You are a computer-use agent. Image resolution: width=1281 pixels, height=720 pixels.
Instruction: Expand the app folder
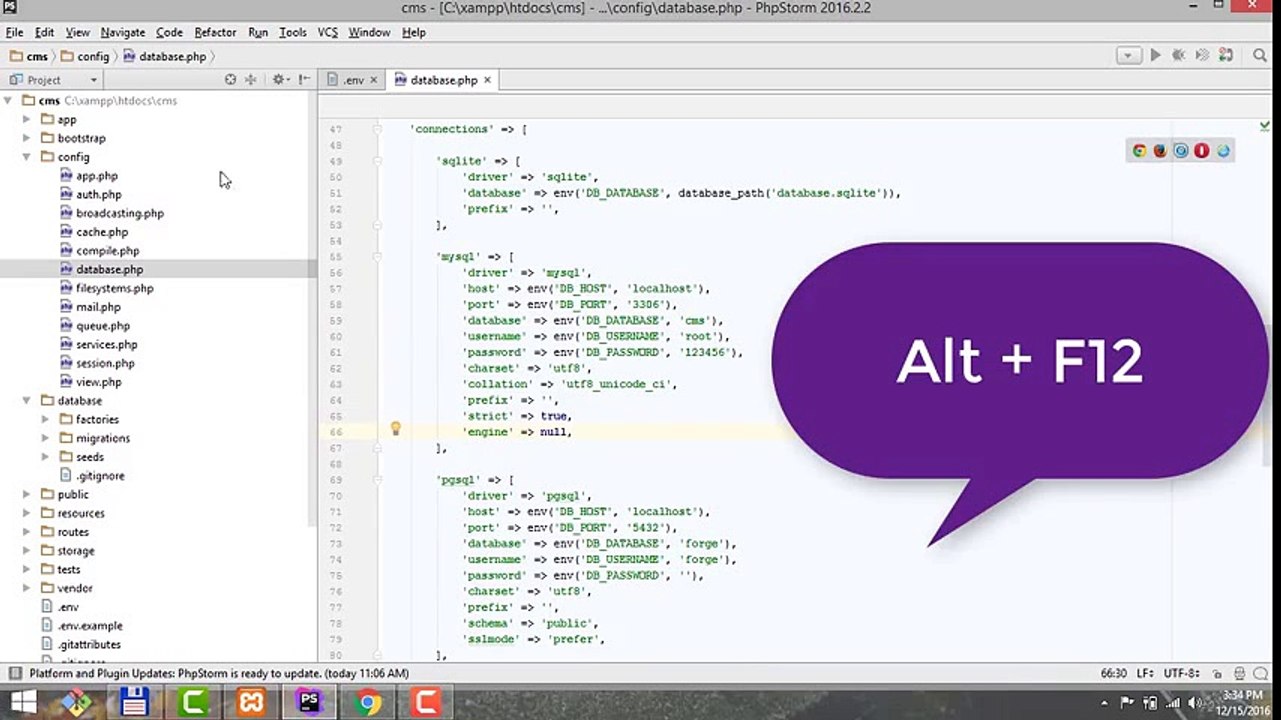(27, 120)
